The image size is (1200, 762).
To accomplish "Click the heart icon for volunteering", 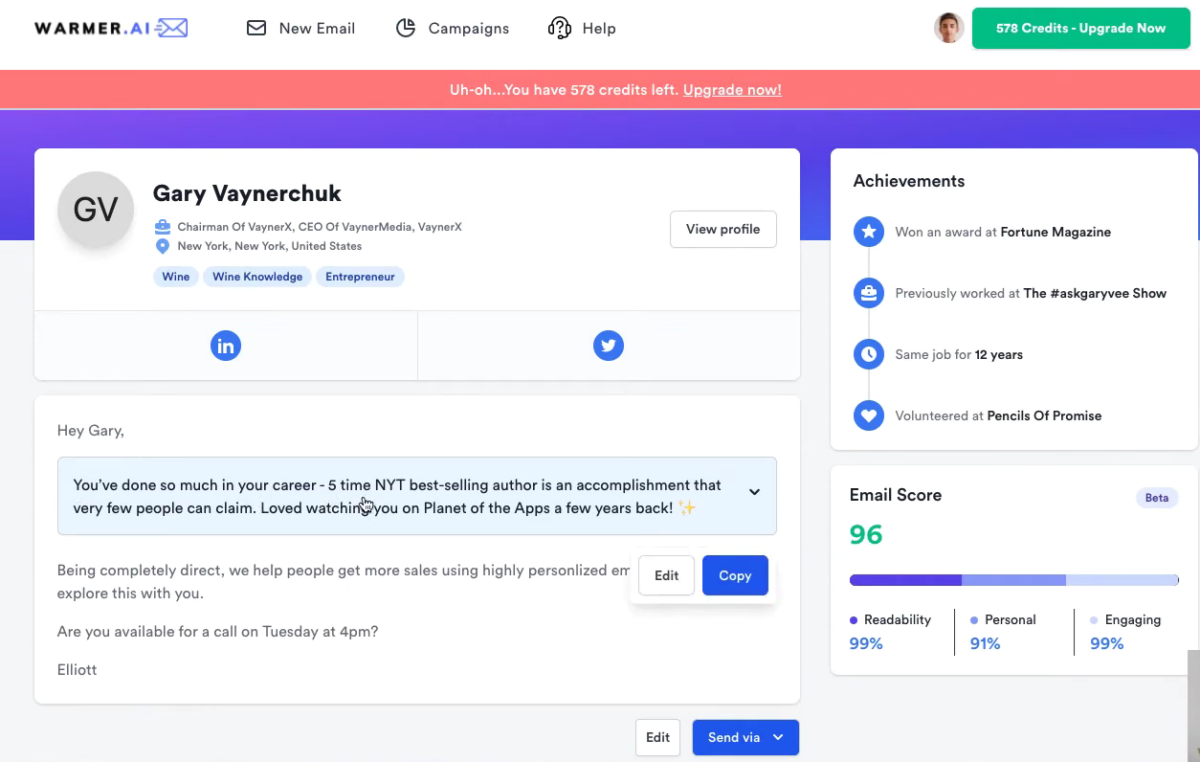I will click(x=869, y=415).
